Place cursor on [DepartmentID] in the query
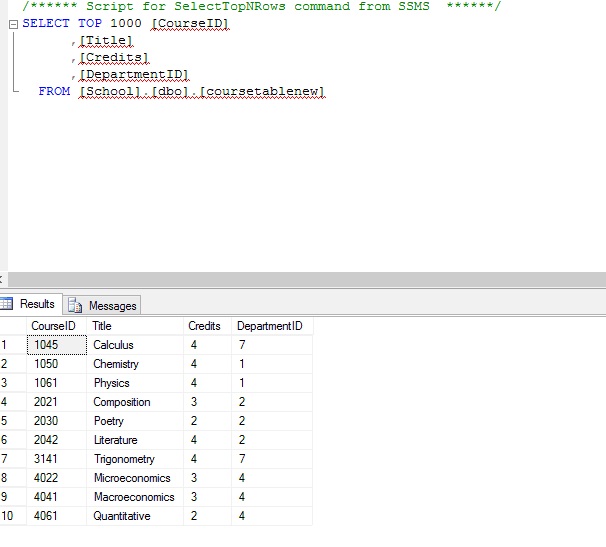Image resolution: width=606 pixels, height=547 pixels. pyautogui.click(x=134, y=75)
